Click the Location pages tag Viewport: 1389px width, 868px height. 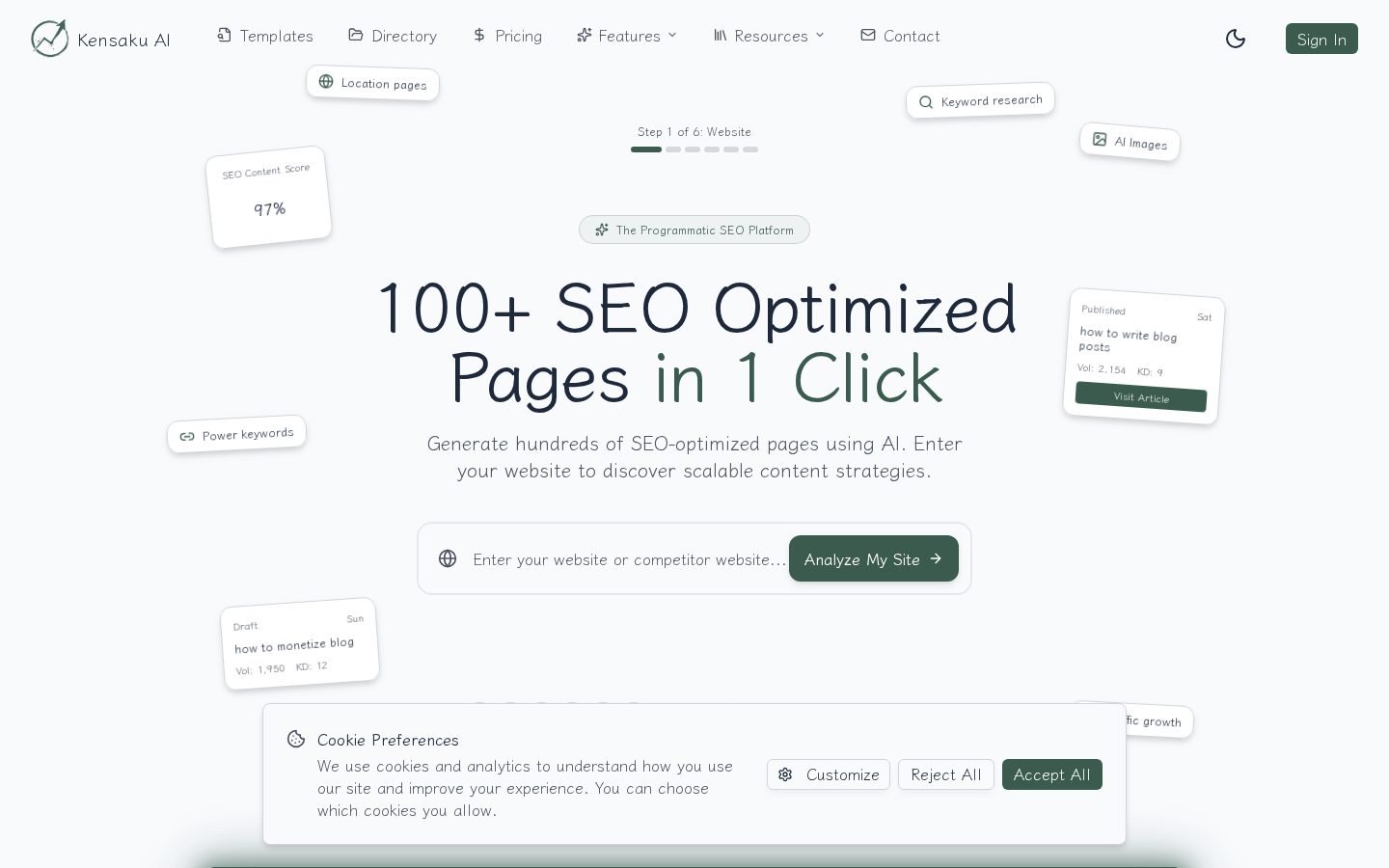[372, 83]
